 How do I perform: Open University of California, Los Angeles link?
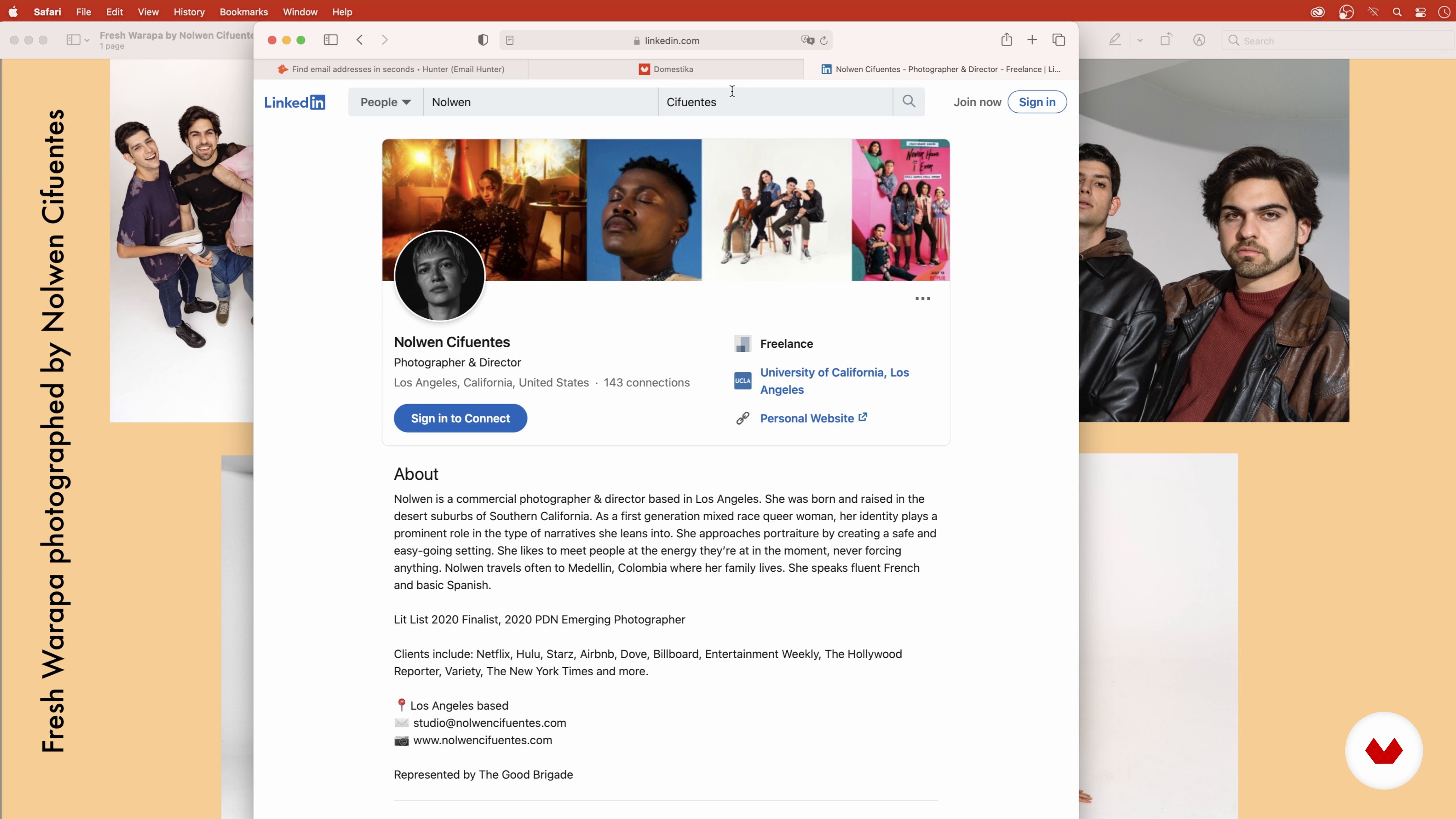(x=834, y=381)
